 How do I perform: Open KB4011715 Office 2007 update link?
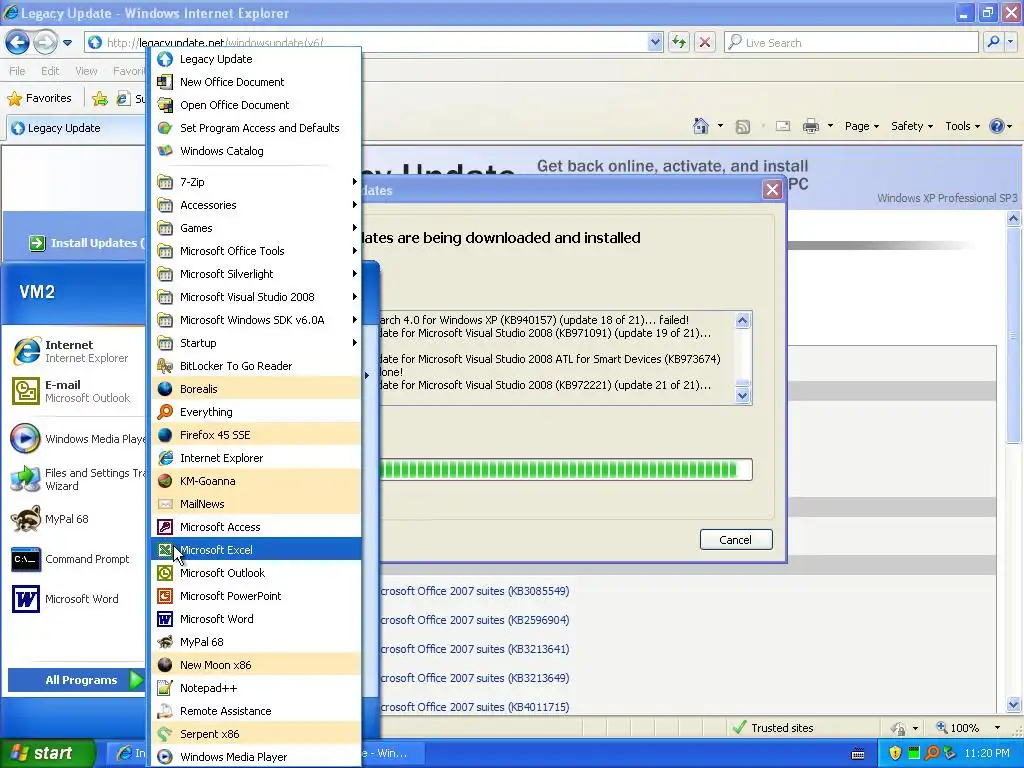click(475, 707)
